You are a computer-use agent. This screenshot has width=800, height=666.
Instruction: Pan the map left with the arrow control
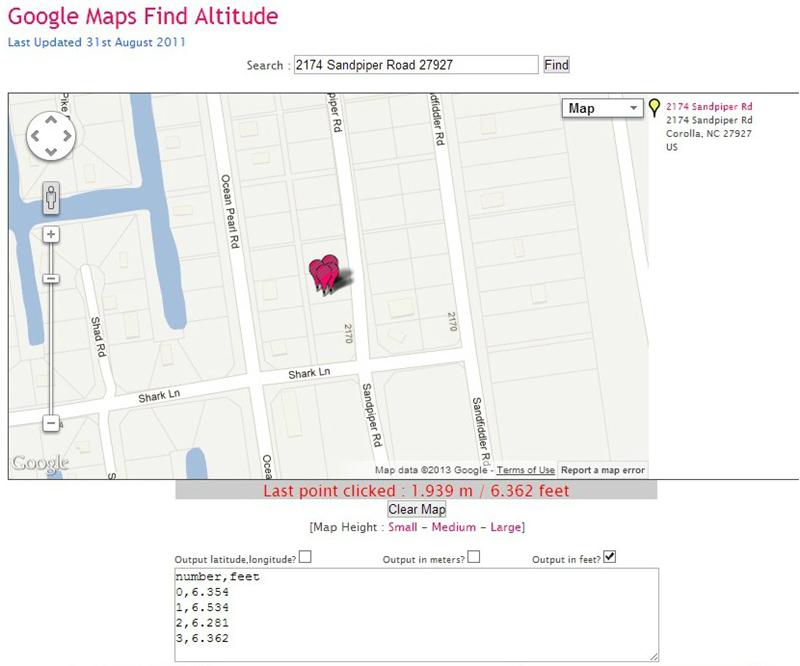[x=35, y=136]
